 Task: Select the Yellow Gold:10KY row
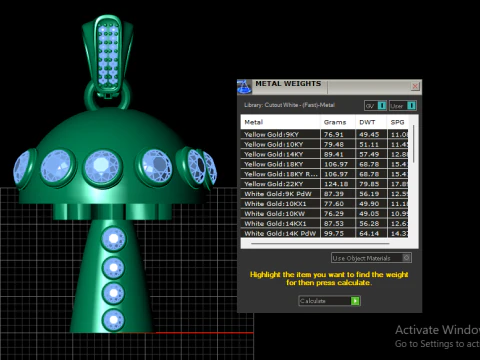[324, 145]
